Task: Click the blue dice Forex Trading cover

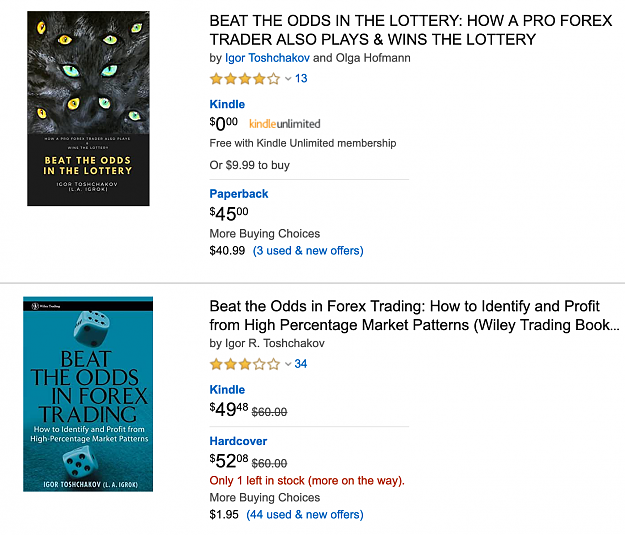Action: [88, 394]
